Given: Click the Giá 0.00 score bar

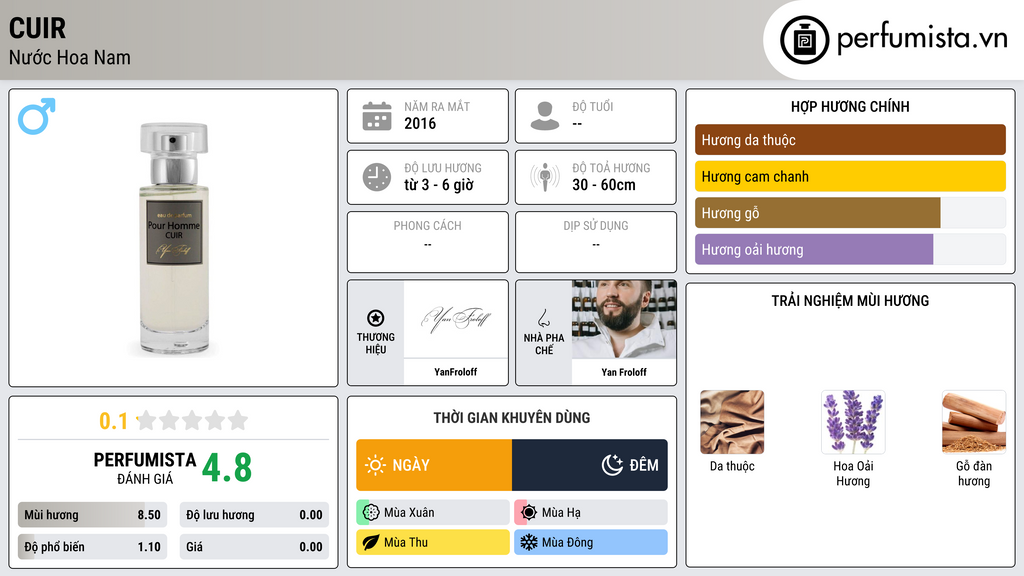Looking at the screenshot, I should [x=254, y=547].
